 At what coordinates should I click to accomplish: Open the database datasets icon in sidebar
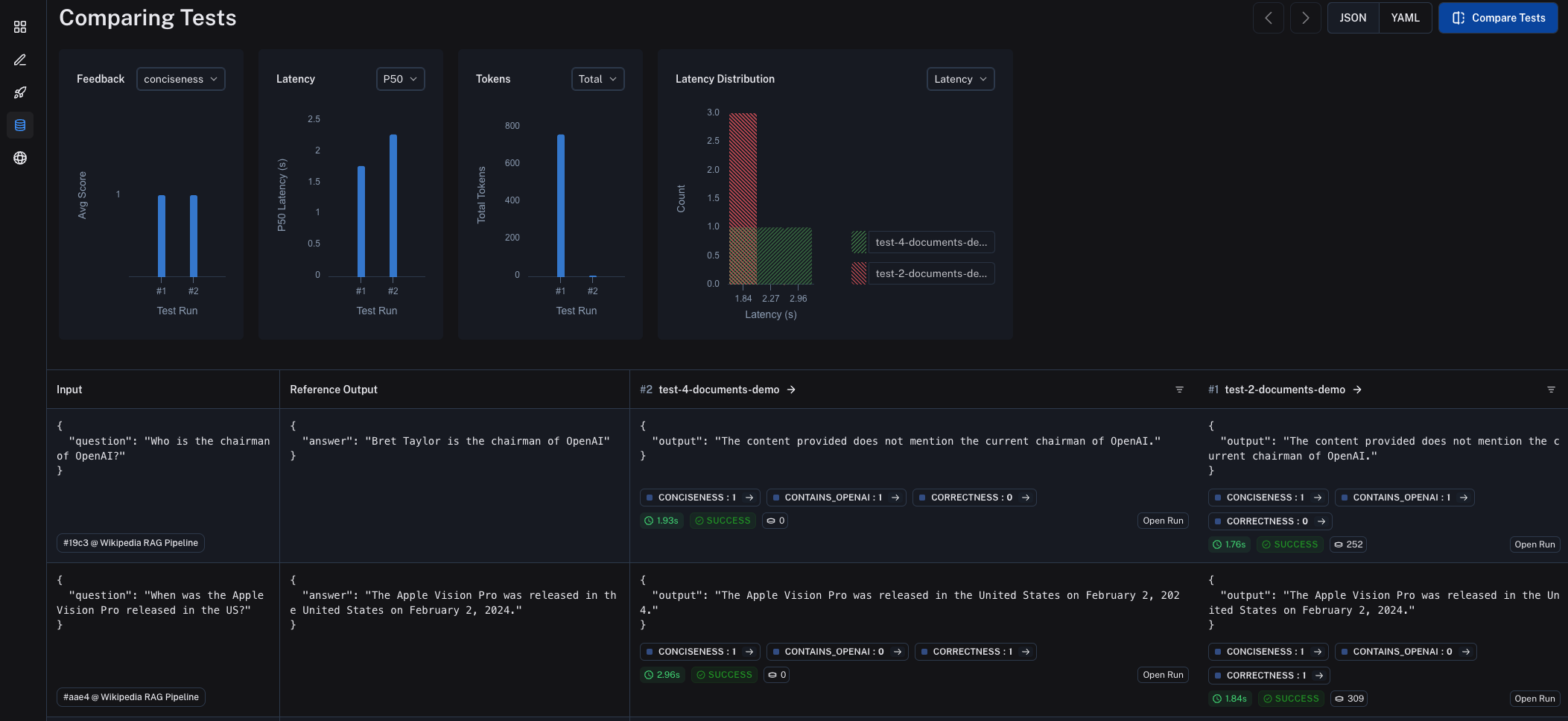tap(20, 125)
